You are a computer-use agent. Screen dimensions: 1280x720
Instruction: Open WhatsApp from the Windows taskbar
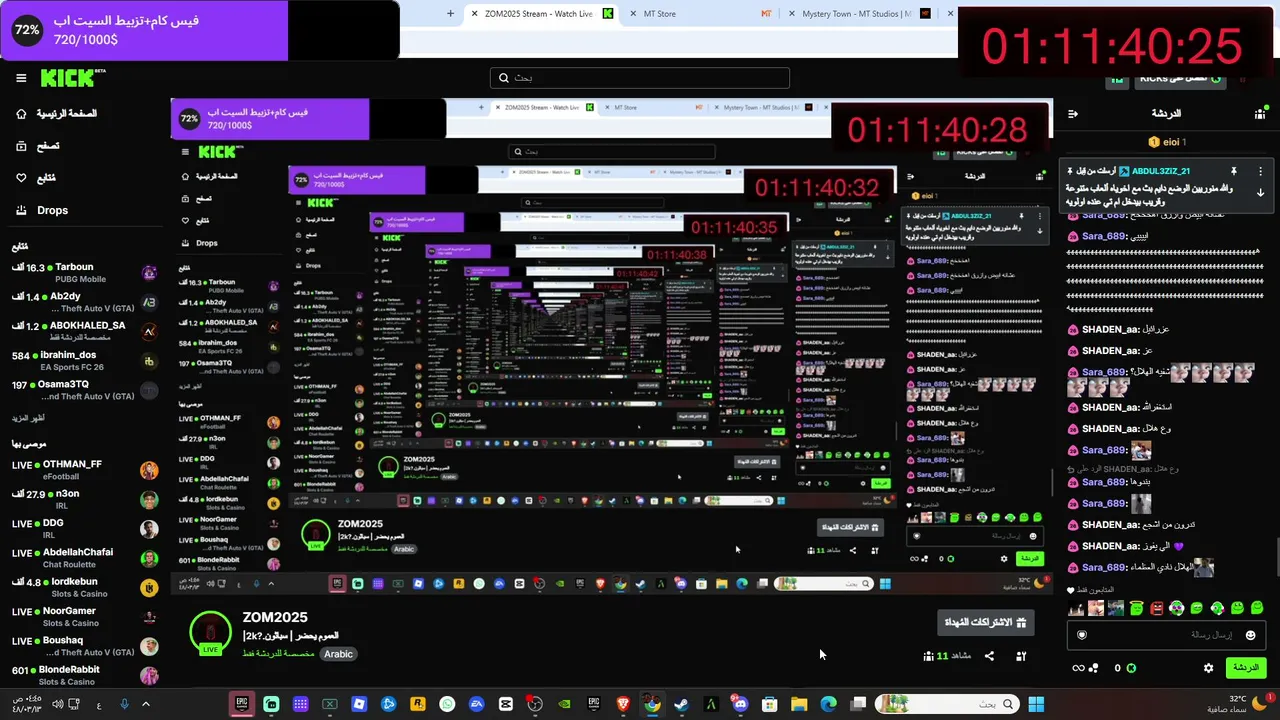447,704
